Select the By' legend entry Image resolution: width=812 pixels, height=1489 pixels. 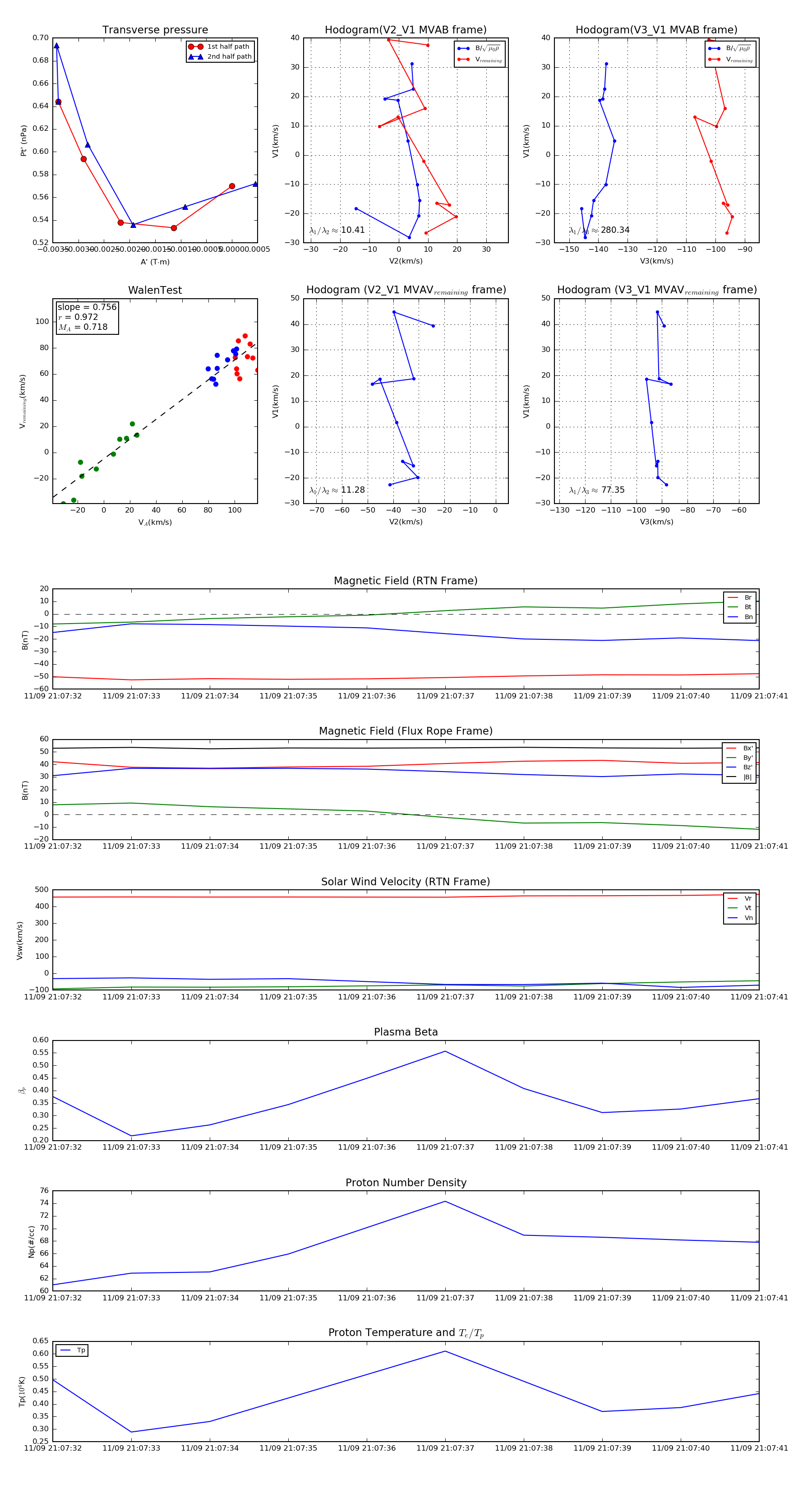pos(739,758)
